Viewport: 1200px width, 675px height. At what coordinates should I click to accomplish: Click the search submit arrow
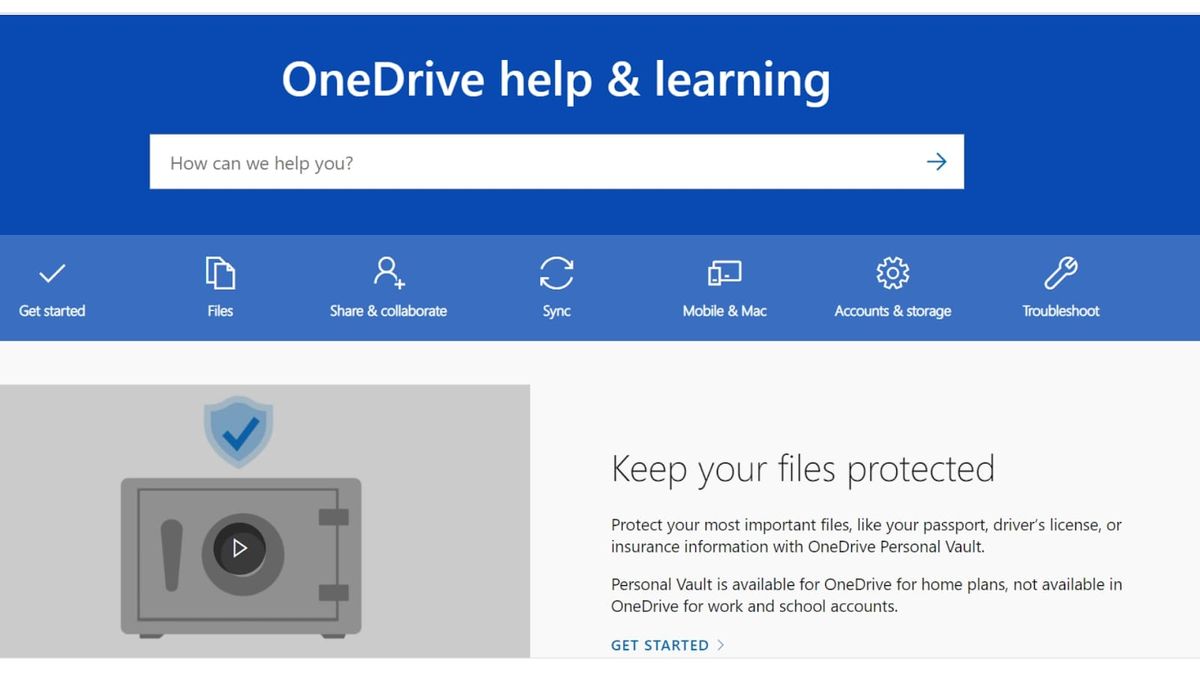pos(936,161)
